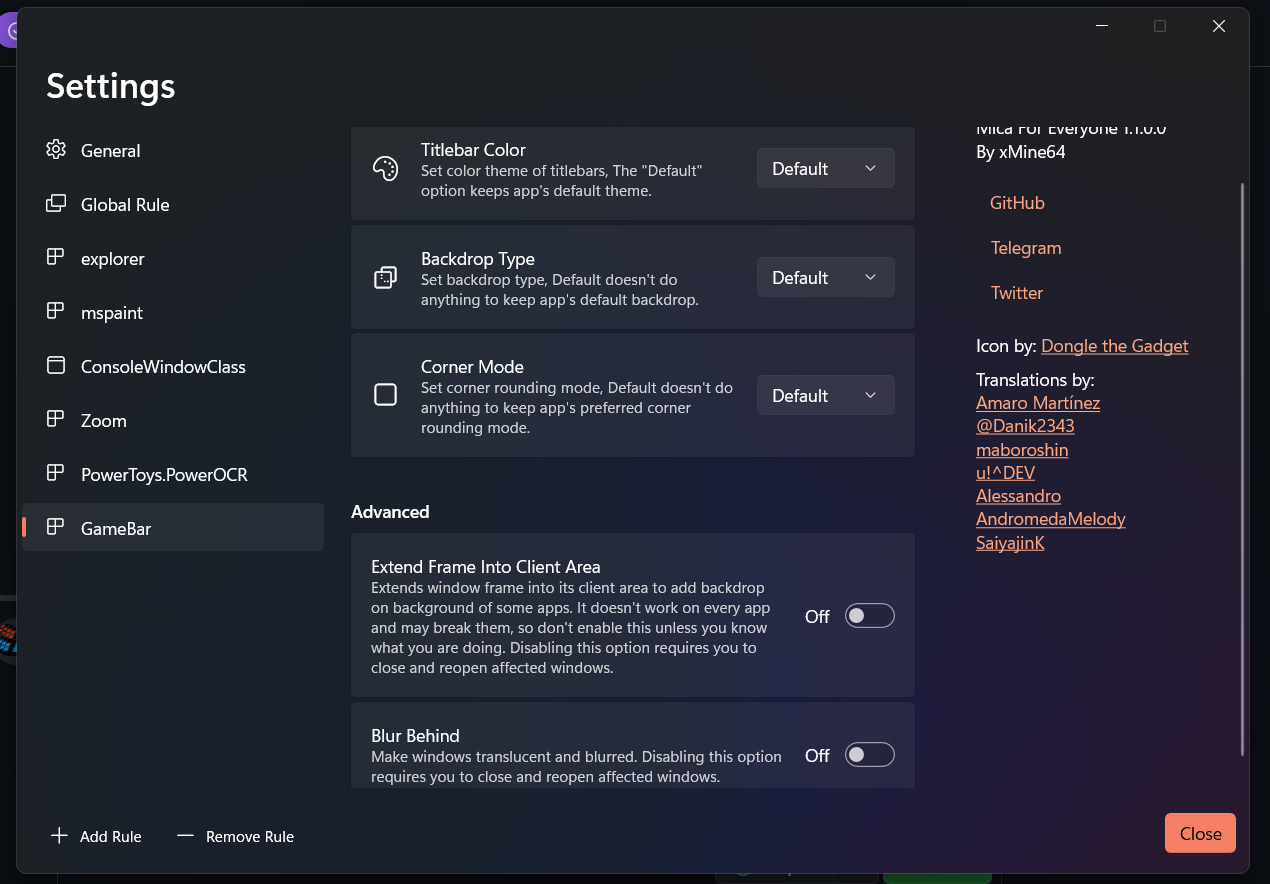Click the Advanced section heading
Screen dimensions: 1270x884
(390, 511)
